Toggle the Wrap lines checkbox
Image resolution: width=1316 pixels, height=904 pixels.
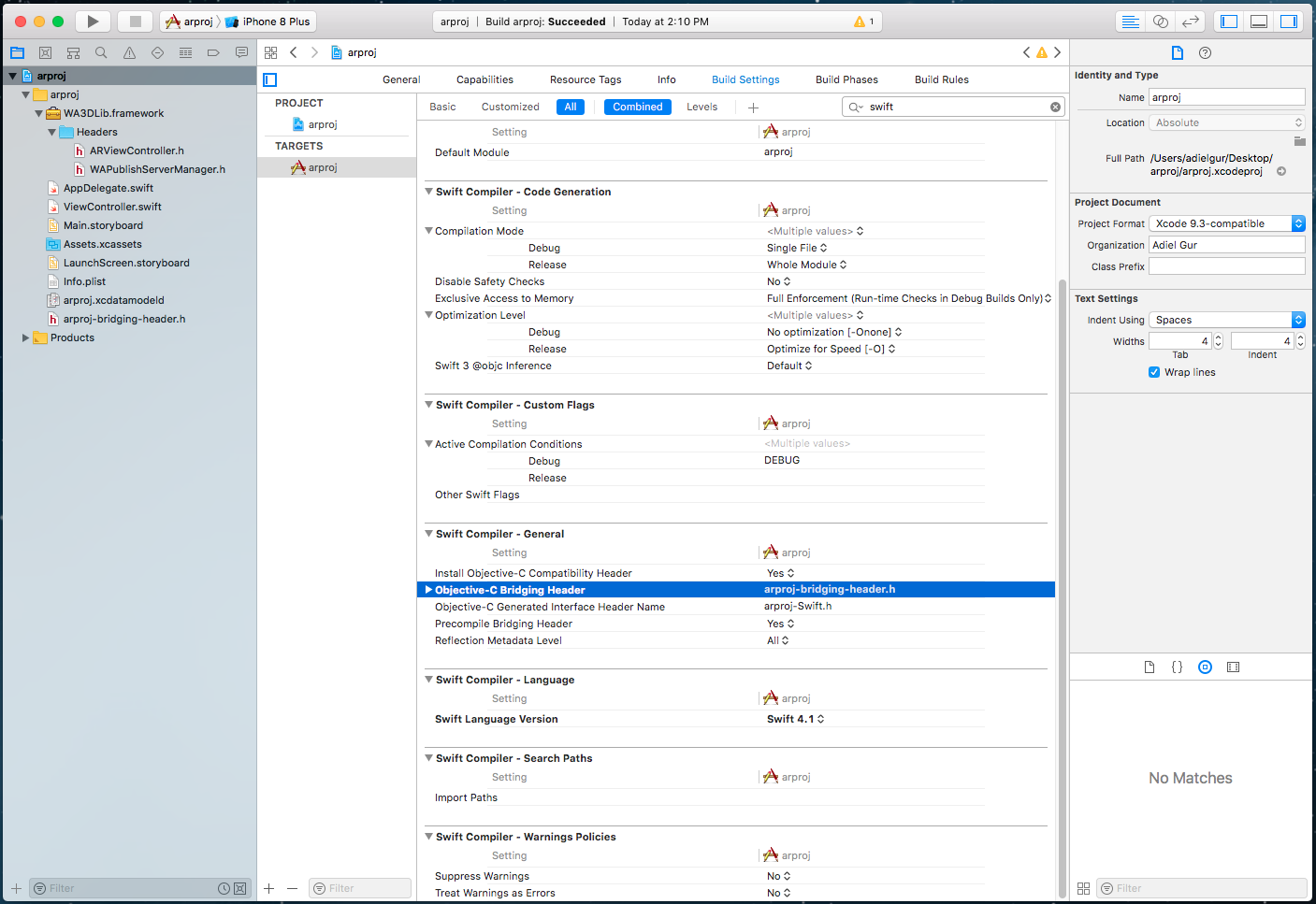(1154, 372)
